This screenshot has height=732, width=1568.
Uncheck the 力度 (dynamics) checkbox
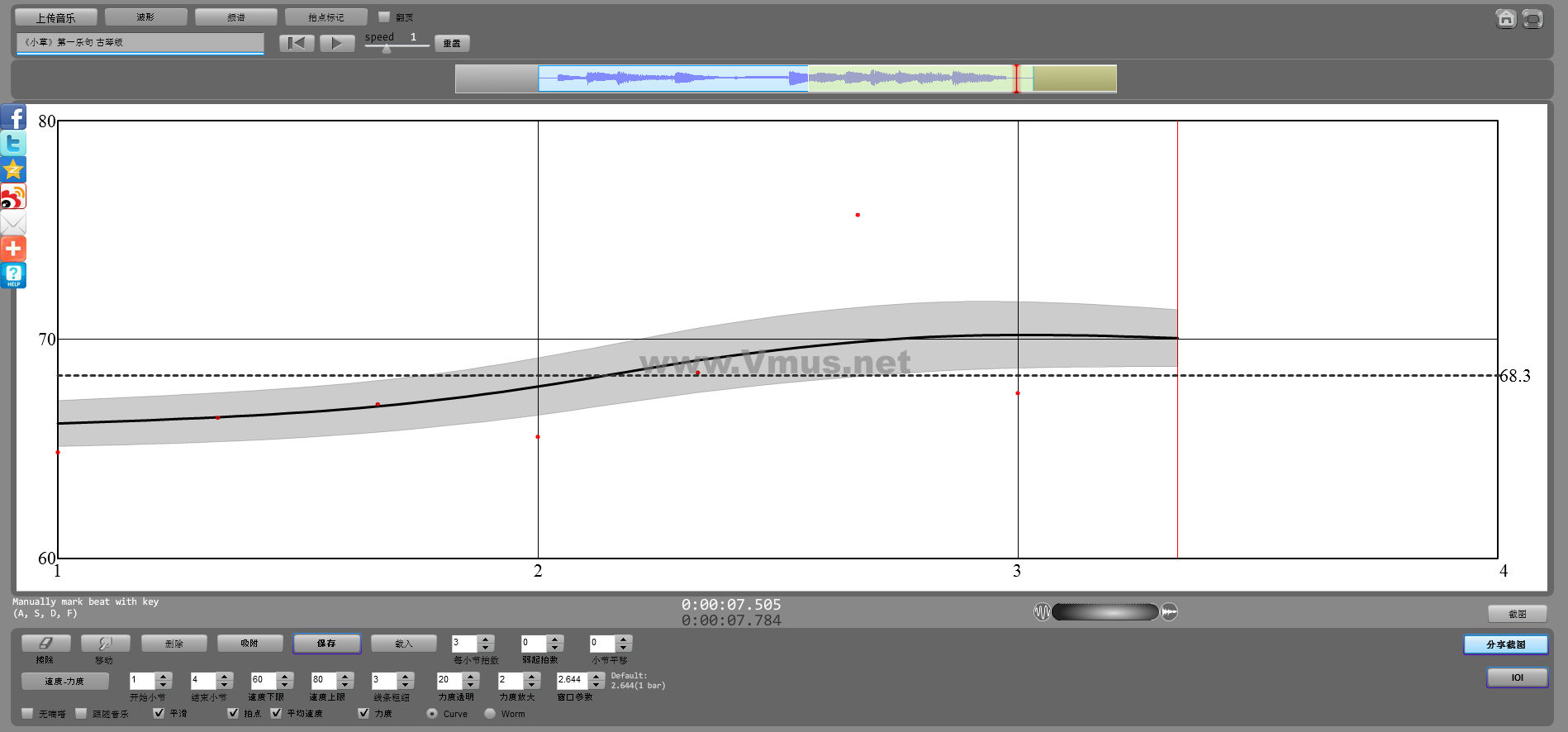click(363, 713)
